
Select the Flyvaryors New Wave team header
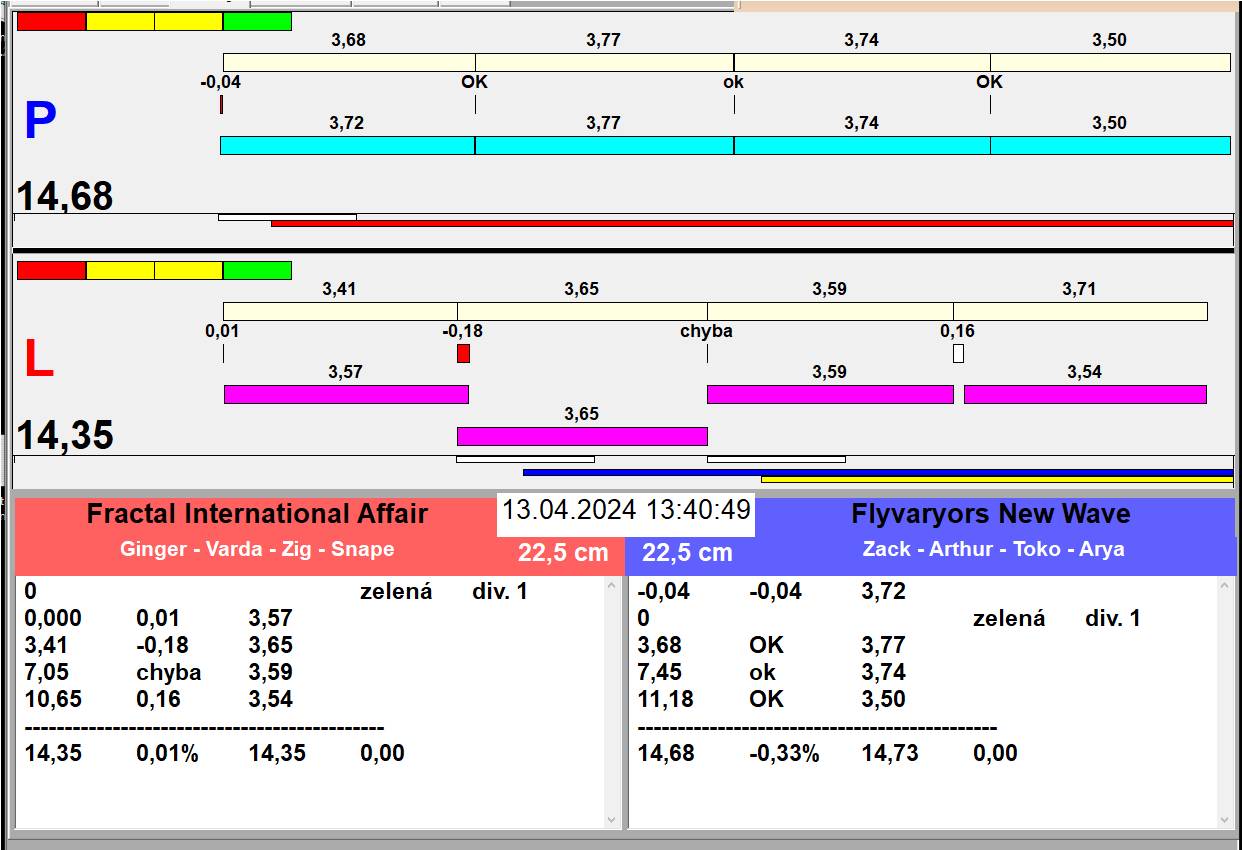click(990, 514)
